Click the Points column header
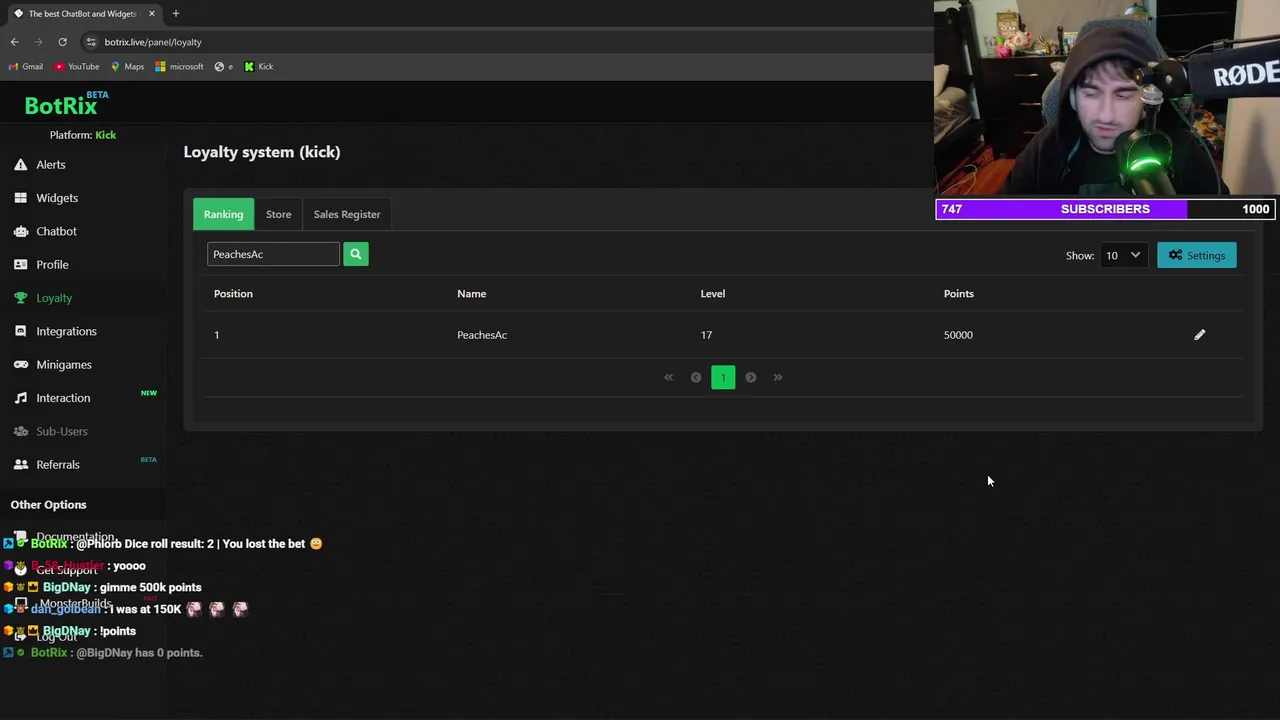 (958, 294)
